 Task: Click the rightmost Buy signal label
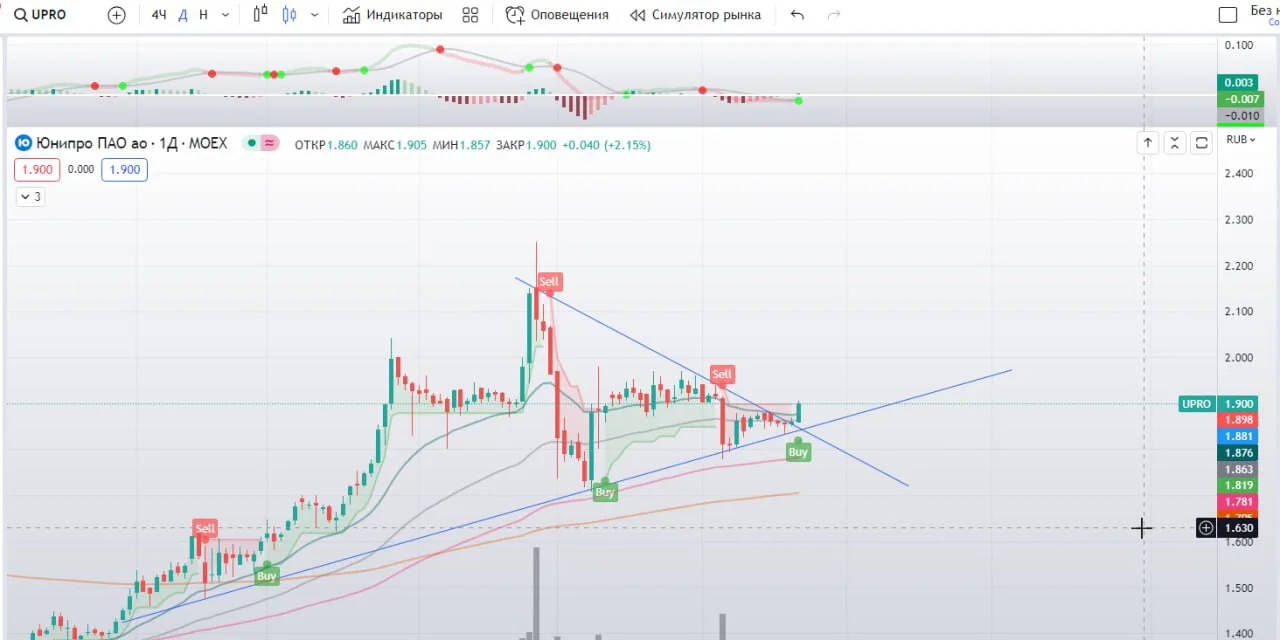tap(798, 453)
